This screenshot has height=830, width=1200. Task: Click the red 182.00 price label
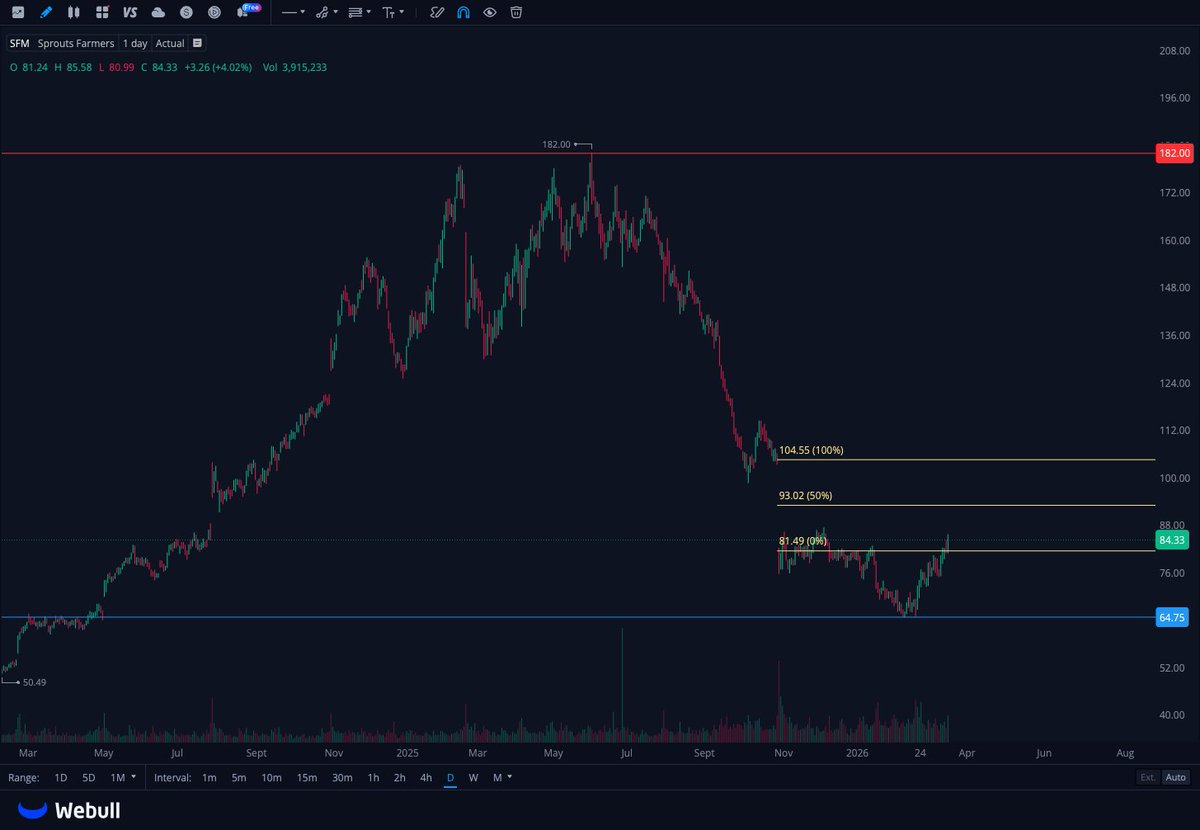pyautogui.click(x=1172, y=153)
